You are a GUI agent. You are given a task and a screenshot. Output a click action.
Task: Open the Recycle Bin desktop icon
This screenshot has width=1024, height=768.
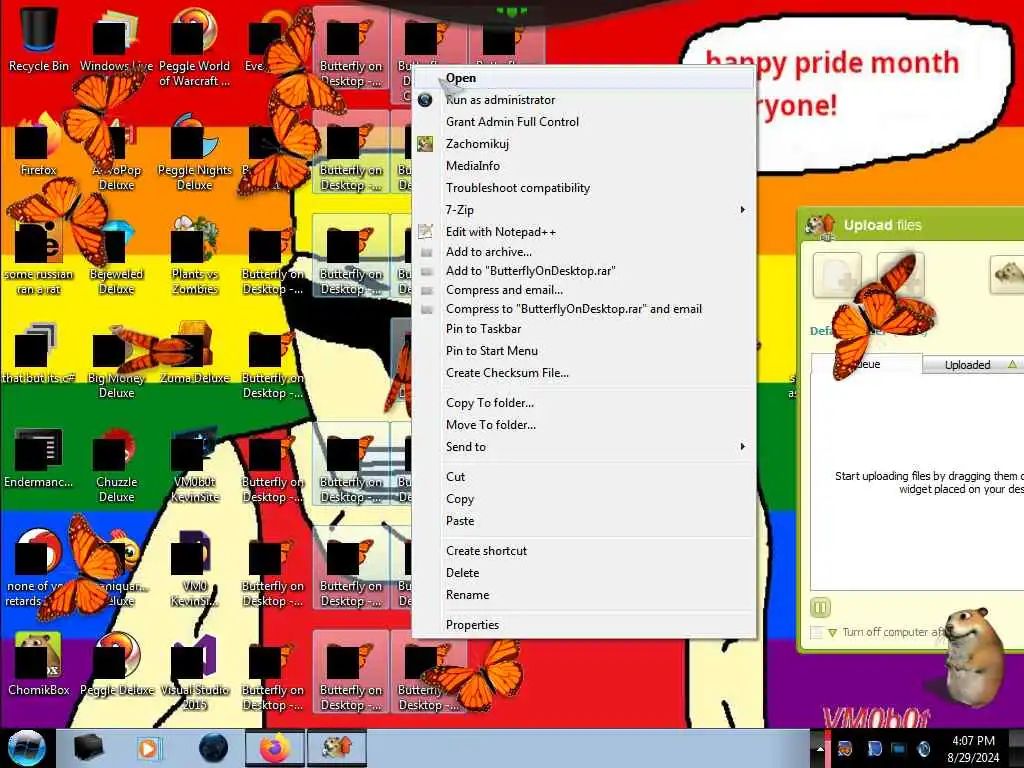[39, 39]
